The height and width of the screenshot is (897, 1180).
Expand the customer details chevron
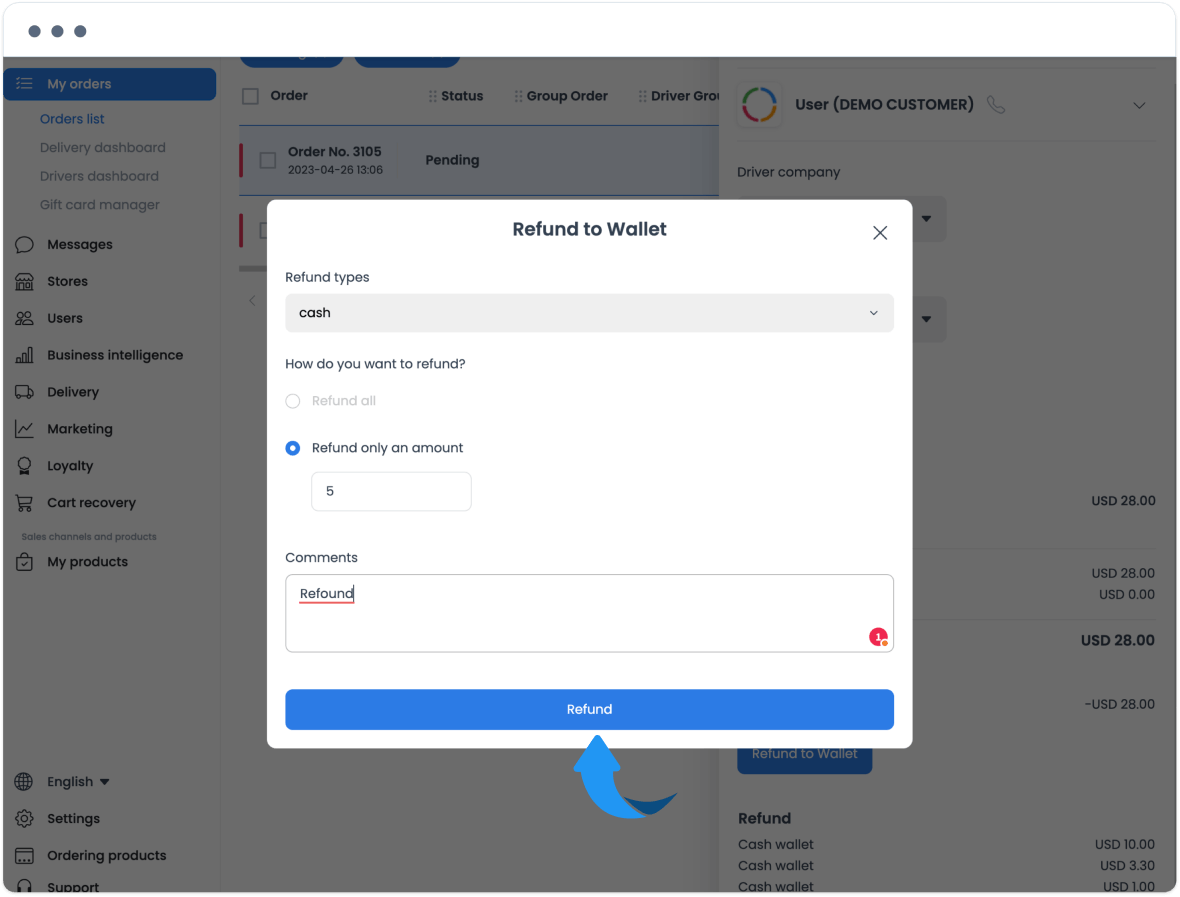1139,105
